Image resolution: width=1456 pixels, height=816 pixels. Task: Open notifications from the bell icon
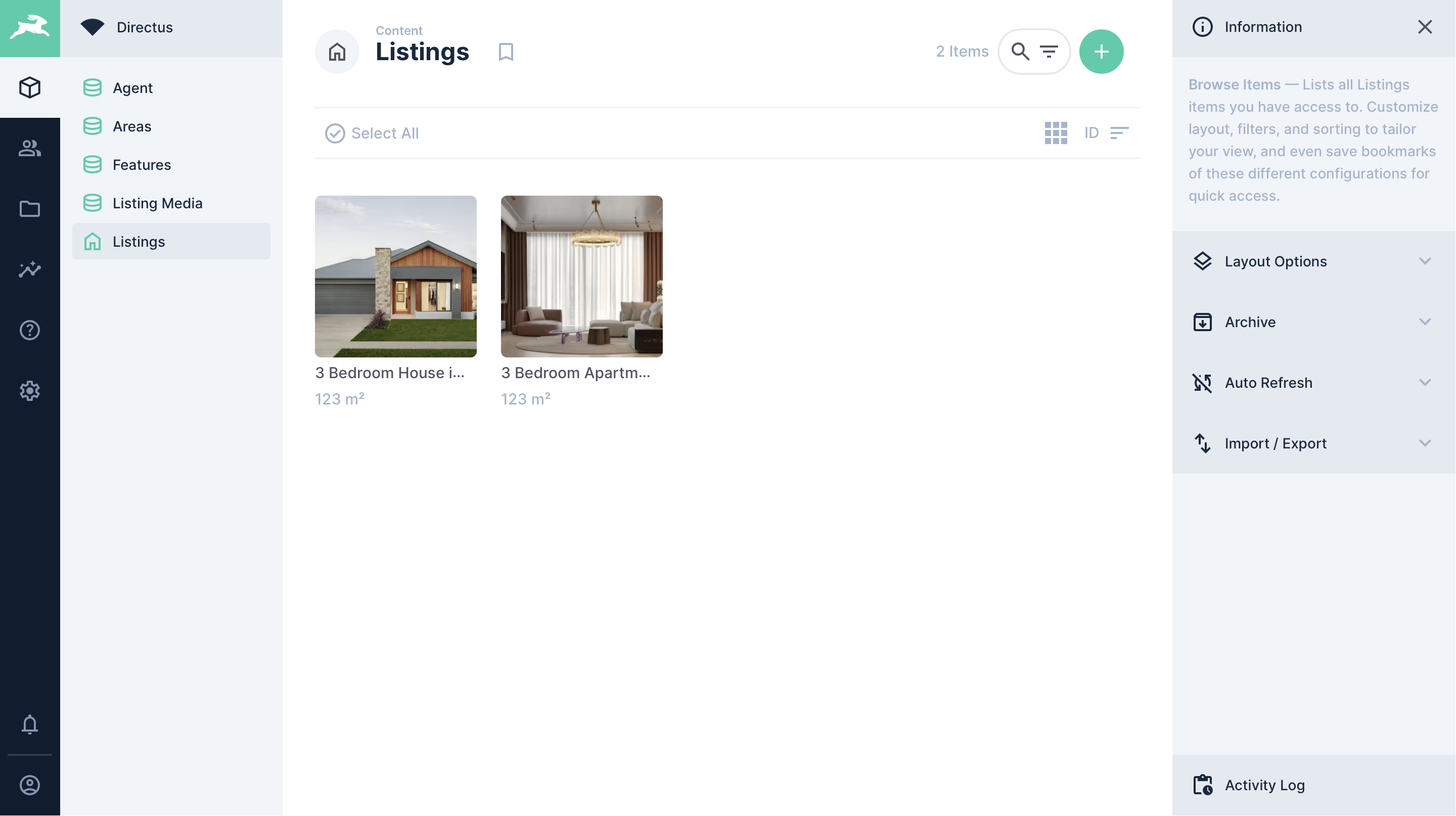[29, 725]
